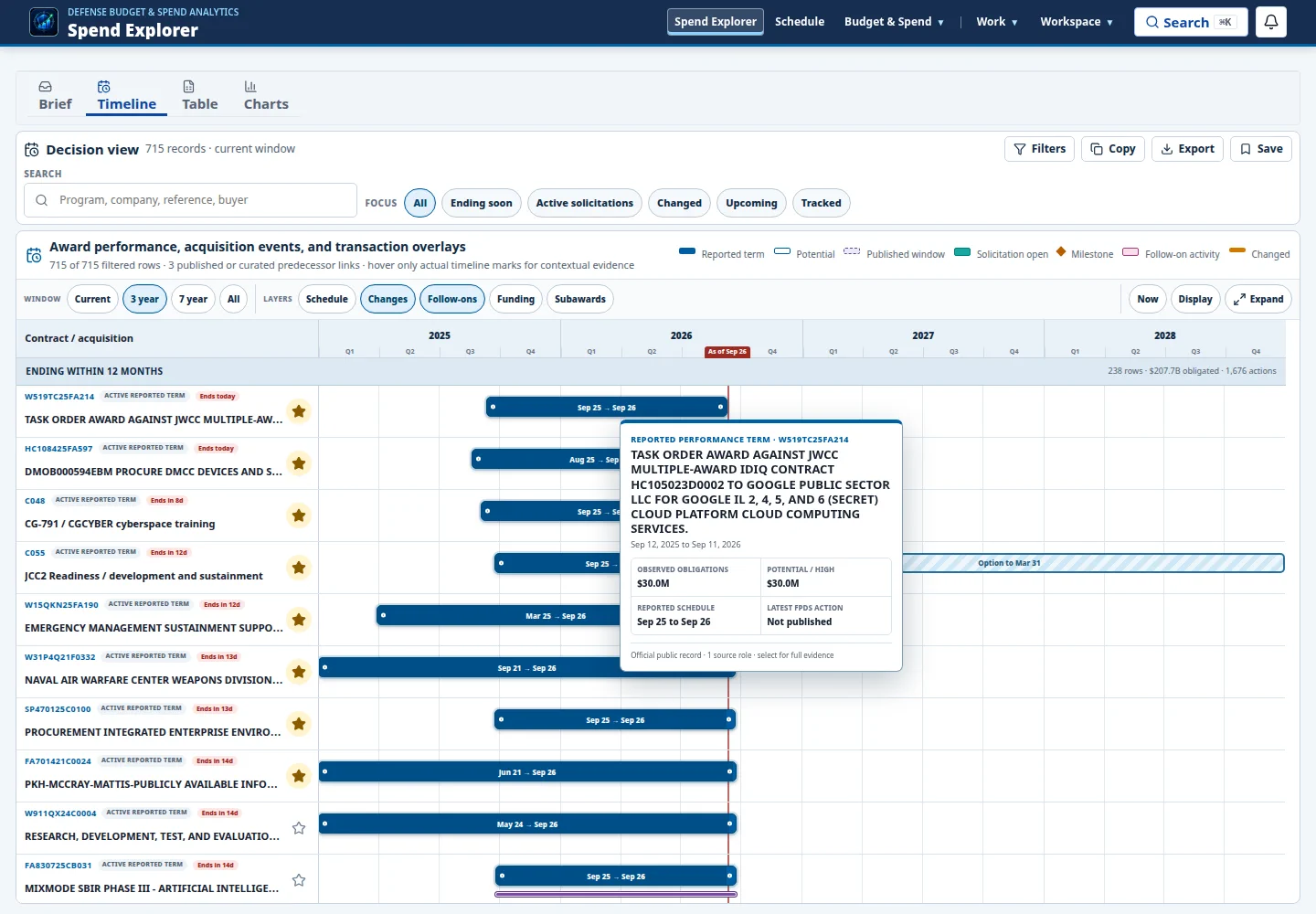This screenshot has height=914, width=1316.
Task: Toggle star on Naval Air Warfare Center row
Action: tap(299, 672)
